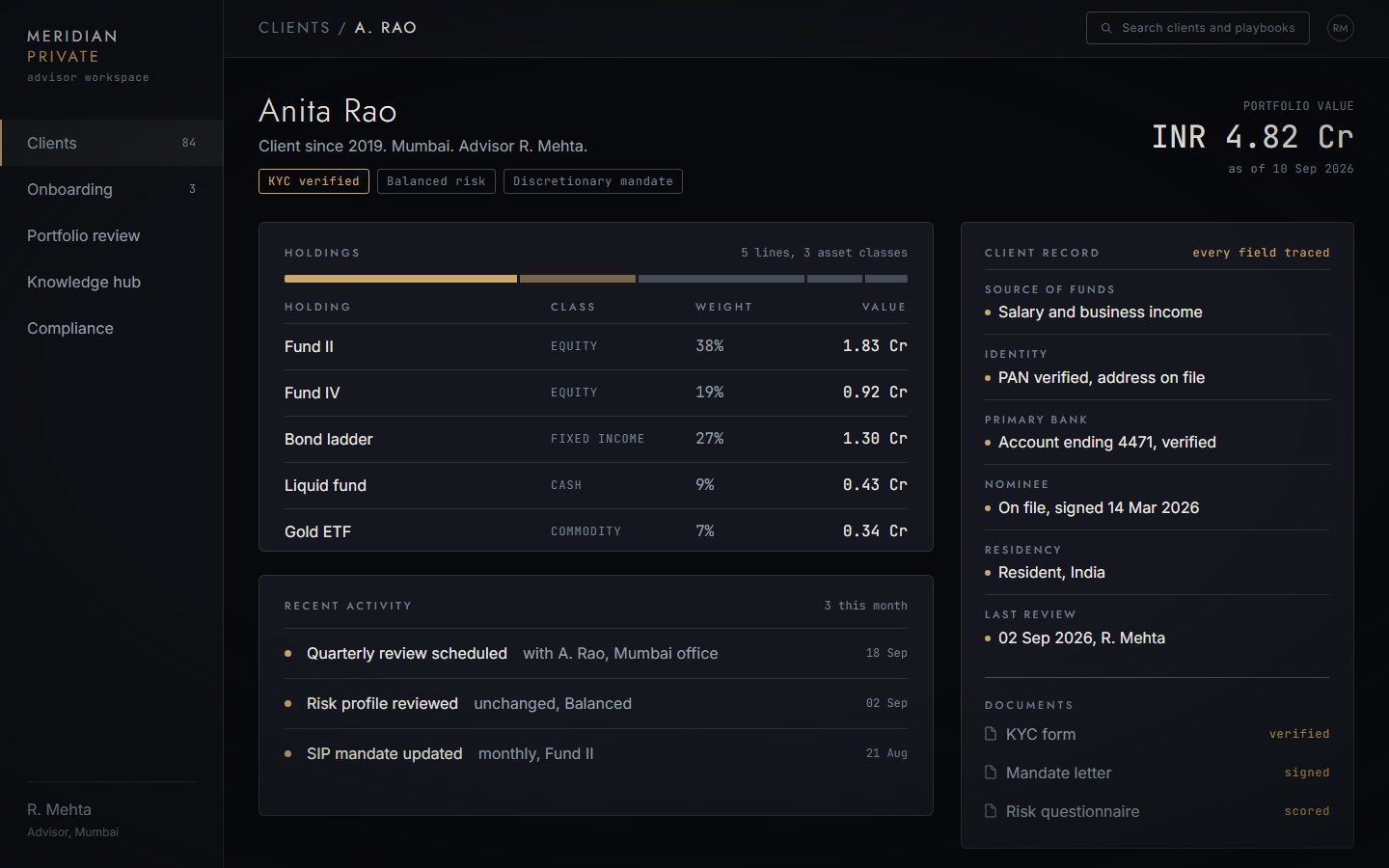Open Quarterly review scheduled activity
Image resolution: width=1389 pixels, height=868 pixels.
click(596, 653)
